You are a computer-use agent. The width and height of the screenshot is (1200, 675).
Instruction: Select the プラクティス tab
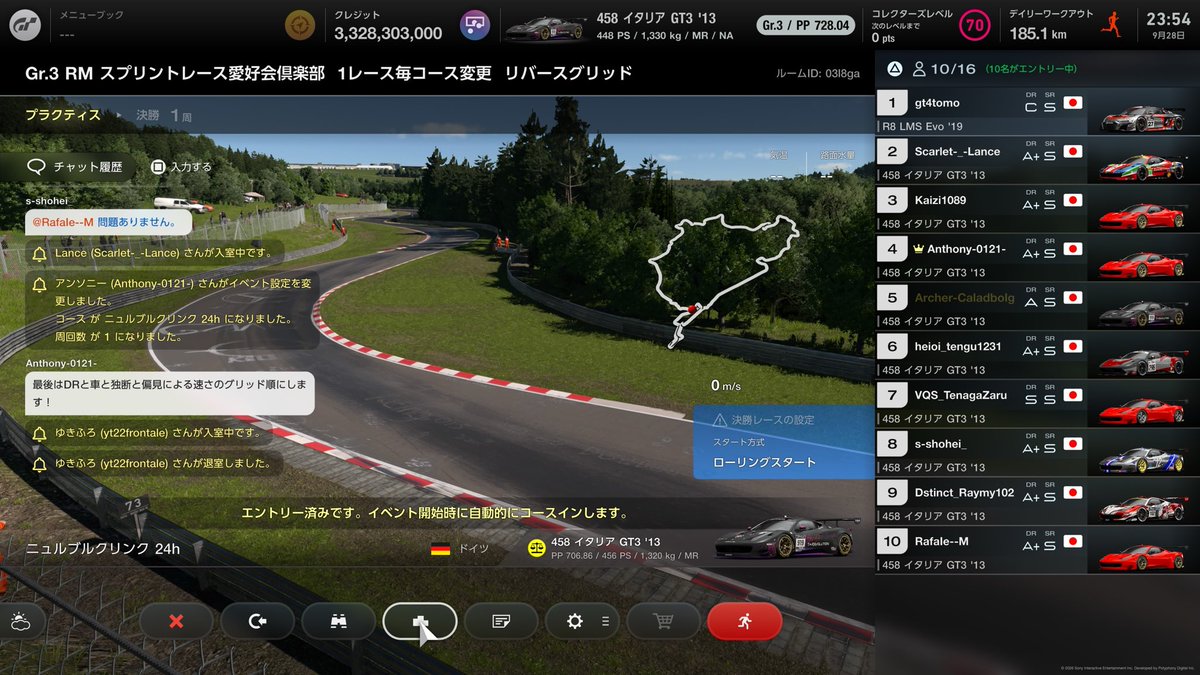click(x=63, y=115)
